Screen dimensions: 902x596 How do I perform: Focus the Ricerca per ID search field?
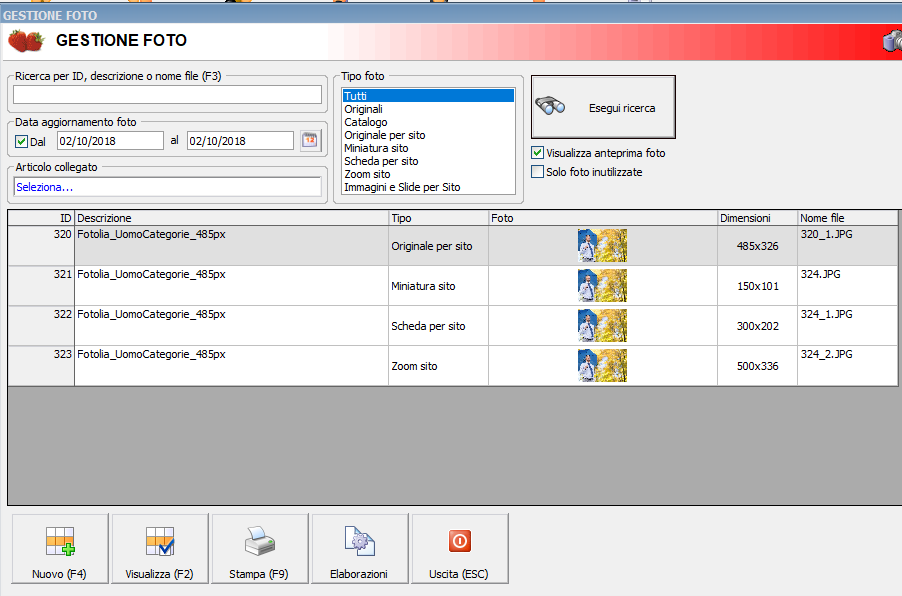tap(167, 94)
